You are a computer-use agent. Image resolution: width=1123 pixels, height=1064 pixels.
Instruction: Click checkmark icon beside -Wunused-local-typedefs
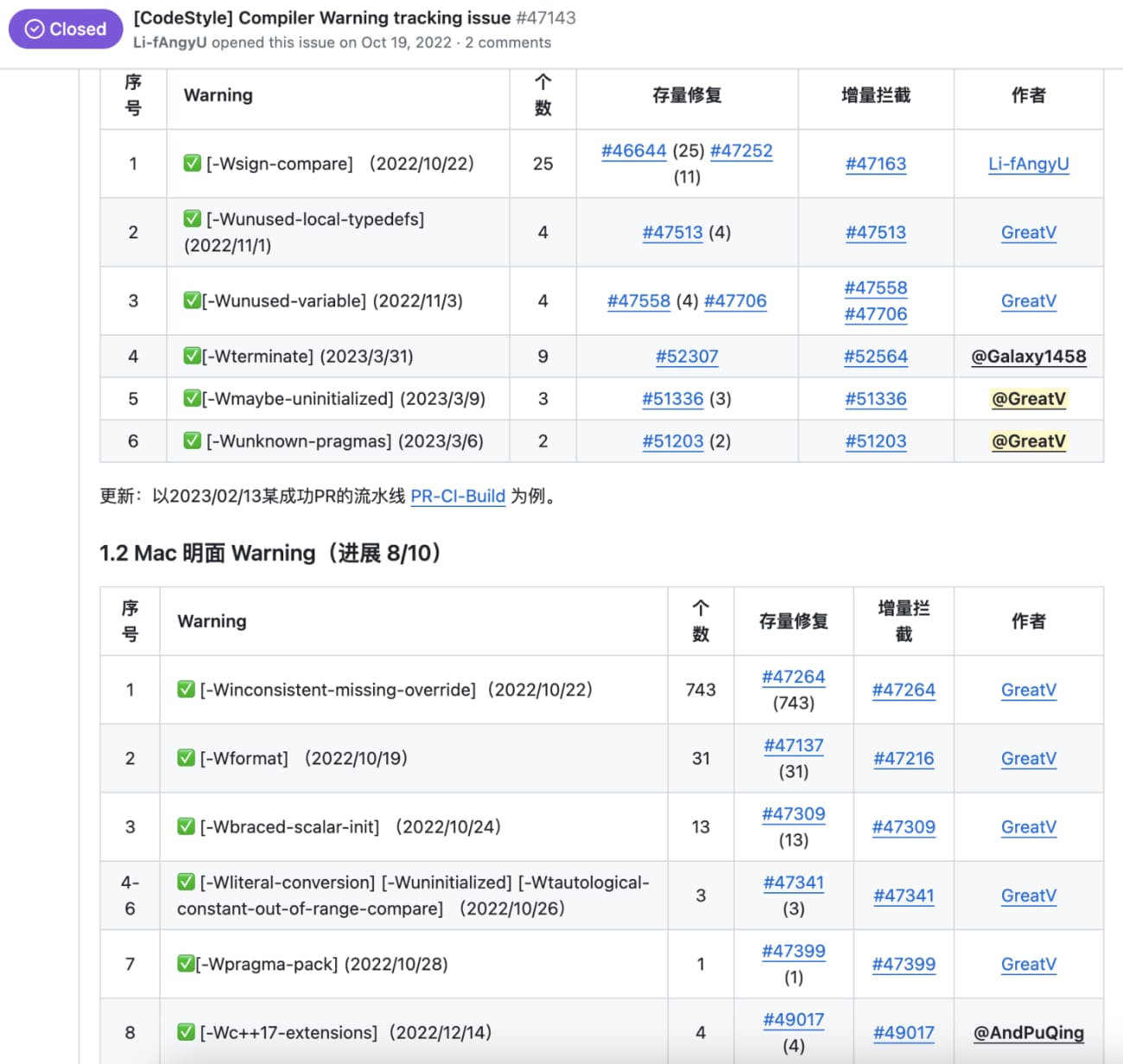pos(192,219)
